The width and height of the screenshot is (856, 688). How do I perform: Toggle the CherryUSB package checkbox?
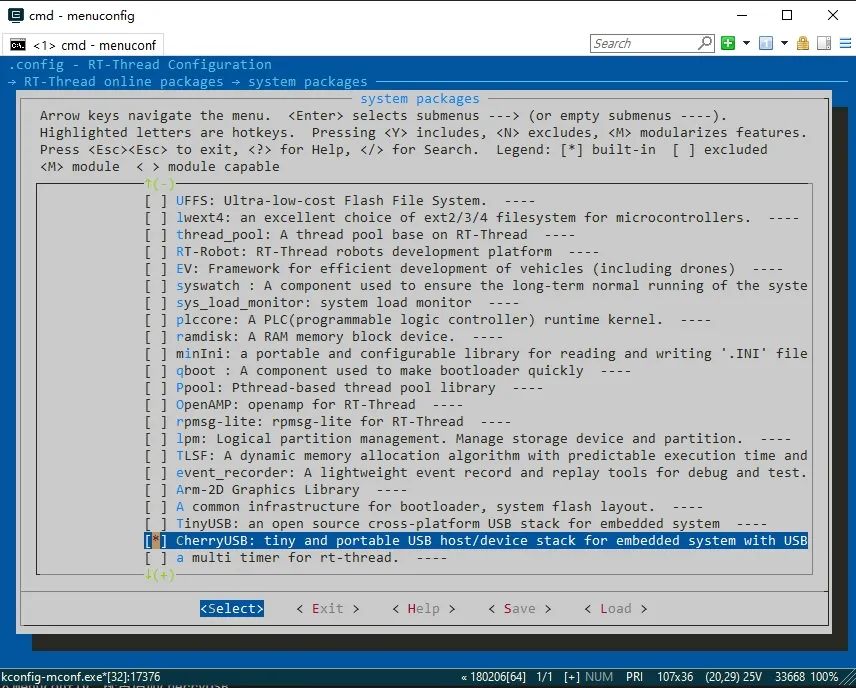tap(156, 541)
